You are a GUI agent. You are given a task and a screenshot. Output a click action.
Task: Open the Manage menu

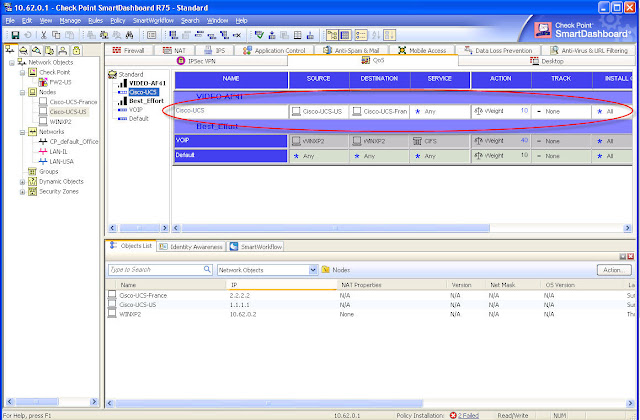pos(70,20)
